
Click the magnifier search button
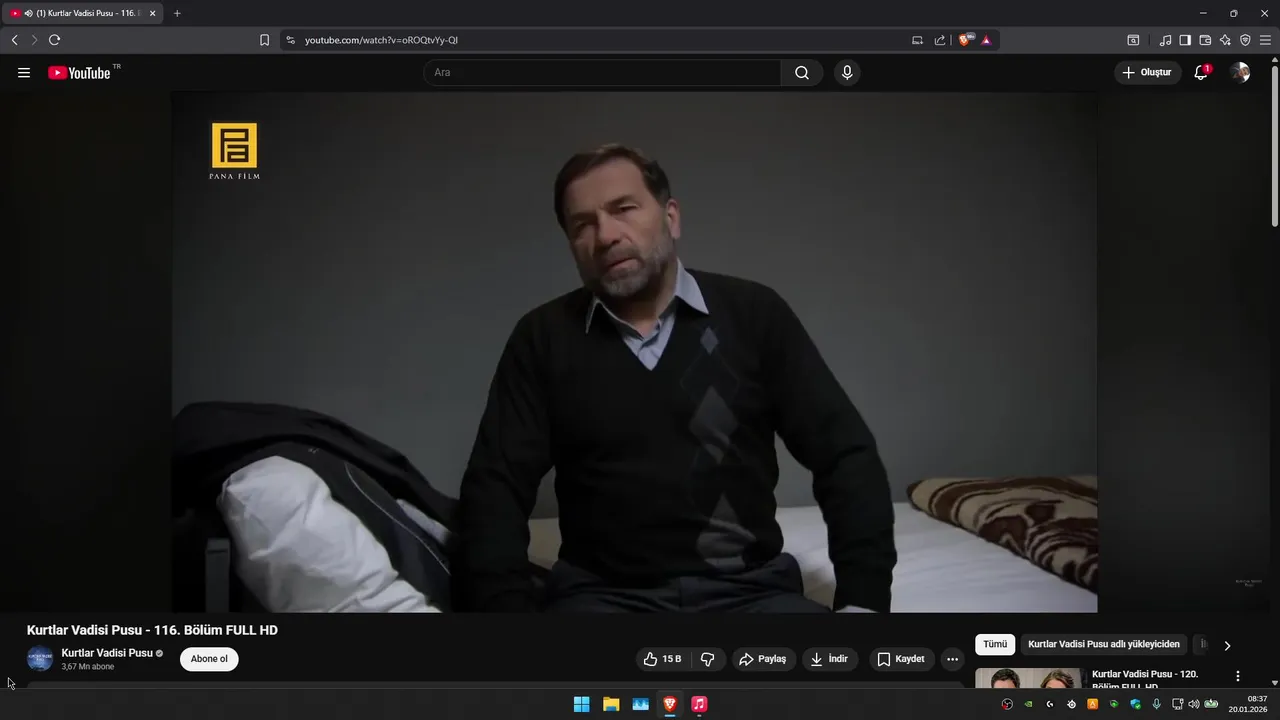click(x=802, y=73)
